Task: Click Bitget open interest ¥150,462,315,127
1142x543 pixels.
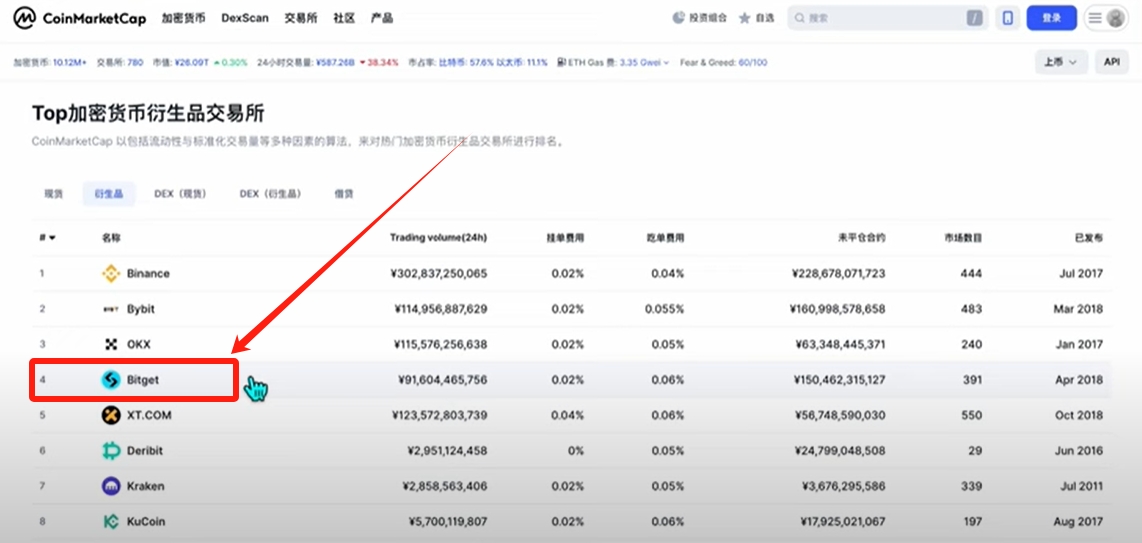Action: (x=838, y=379)
